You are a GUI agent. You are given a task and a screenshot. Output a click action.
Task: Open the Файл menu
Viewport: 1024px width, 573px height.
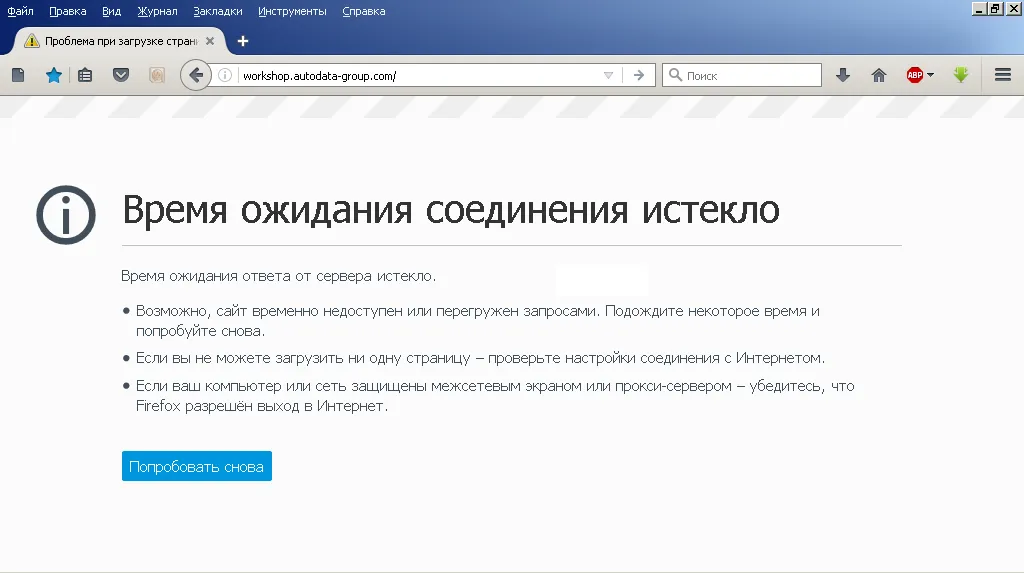(20, 11)
